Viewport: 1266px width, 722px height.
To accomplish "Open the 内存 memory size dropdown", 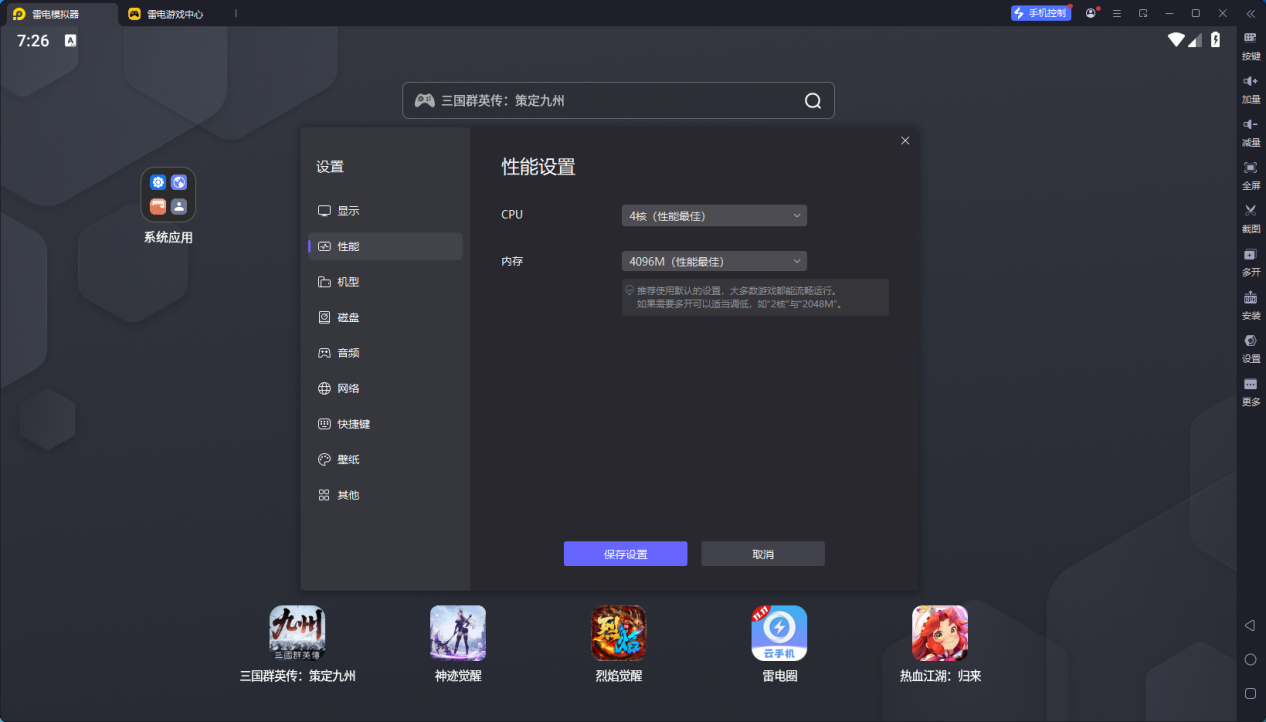I will (x=713, y=261).
